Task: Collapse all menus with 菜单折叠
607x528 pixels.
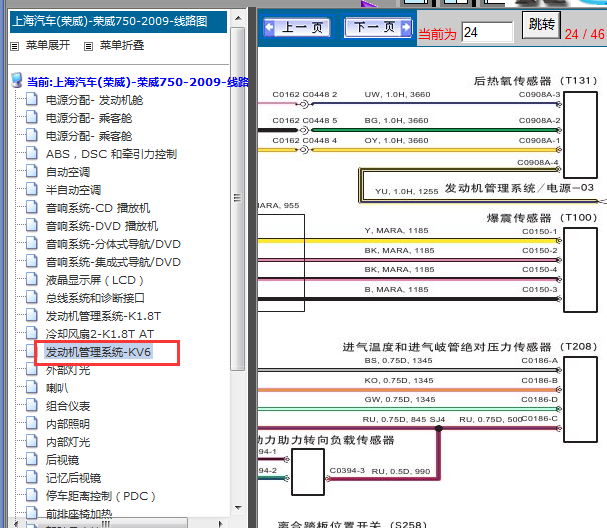Action: tap(122, 46)
